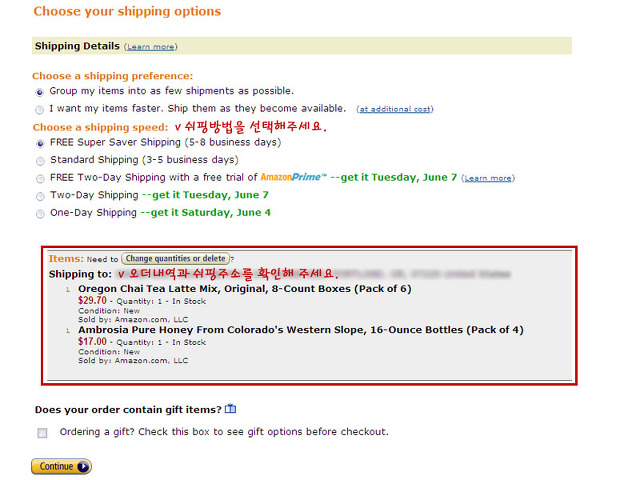
Task: Click 'Change quantities or delete' button
Action: pos(176,258)
